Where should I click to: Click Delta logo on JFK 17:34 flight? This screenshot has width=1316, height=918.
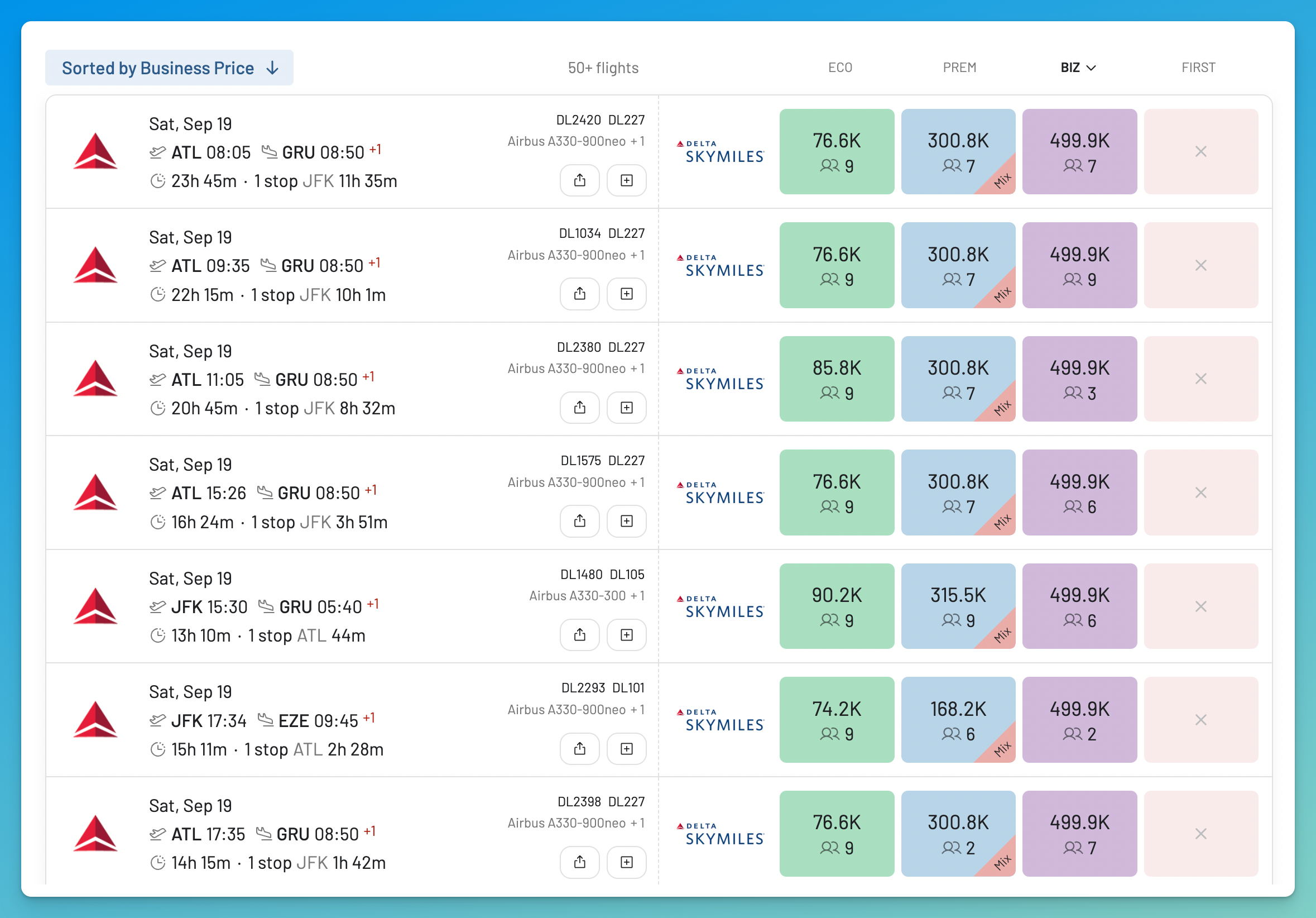pyautogui.click(x=95, y=720)
